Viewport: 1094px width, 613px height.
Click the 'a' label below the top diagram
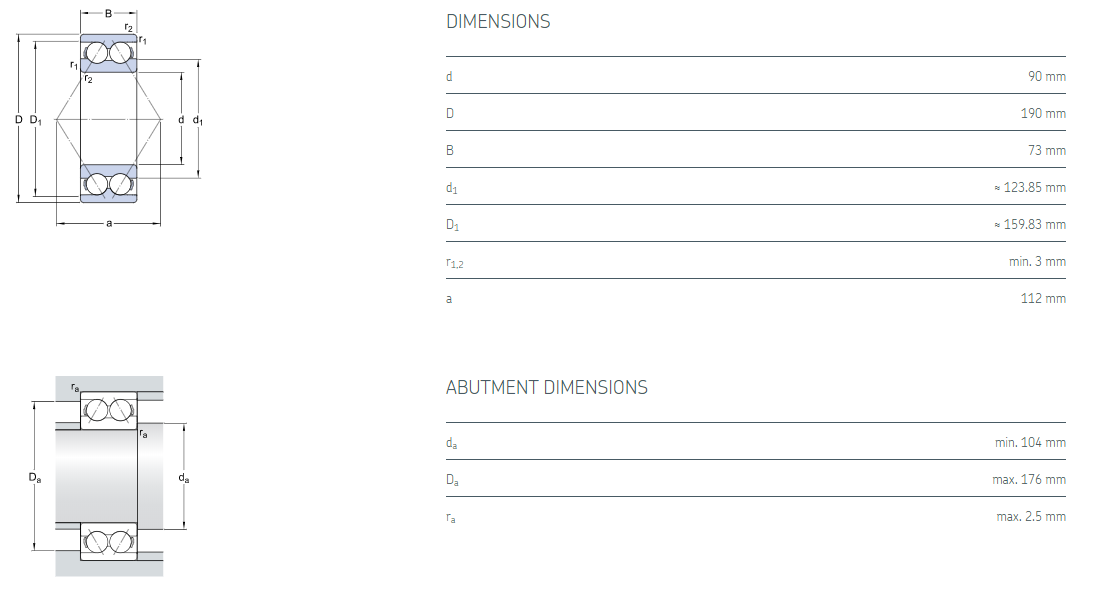[x=108, y=223]
